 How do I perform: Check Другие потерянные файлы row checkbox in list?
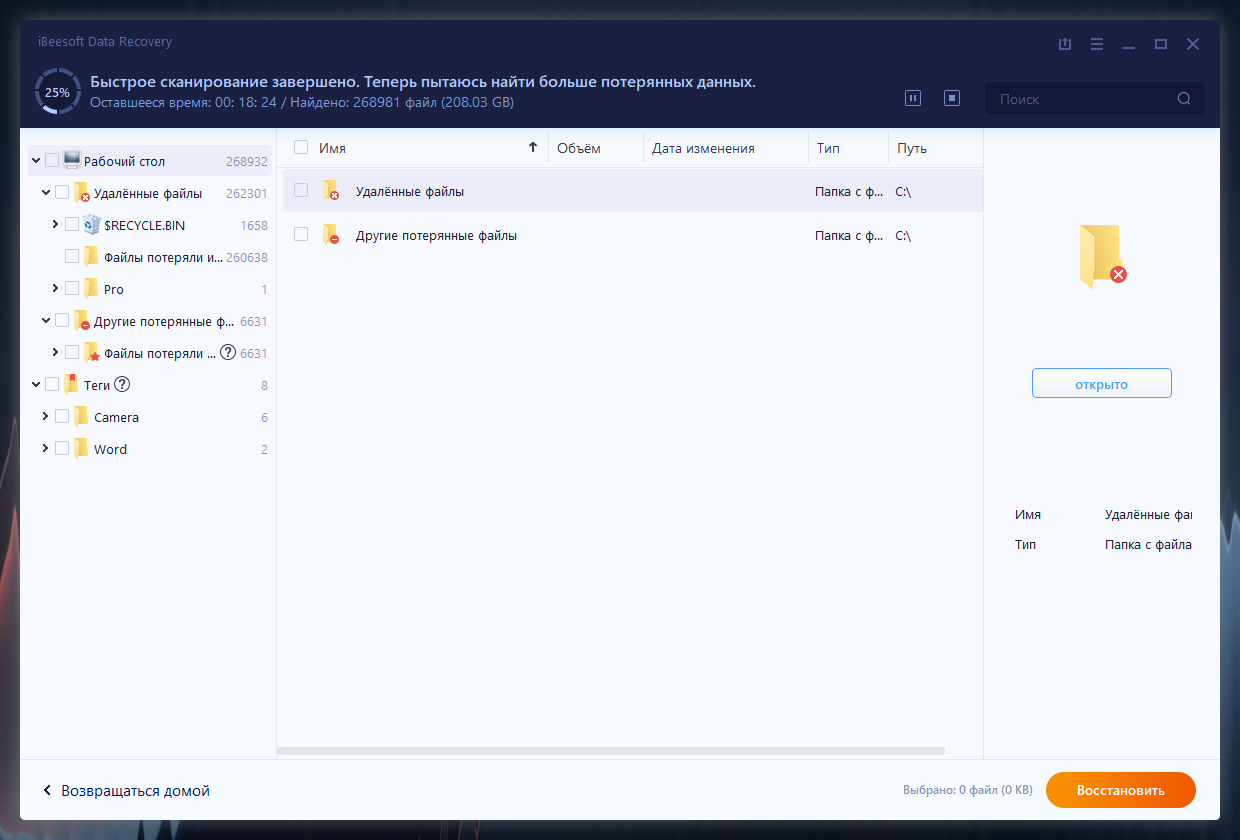(x=301, y=234)
